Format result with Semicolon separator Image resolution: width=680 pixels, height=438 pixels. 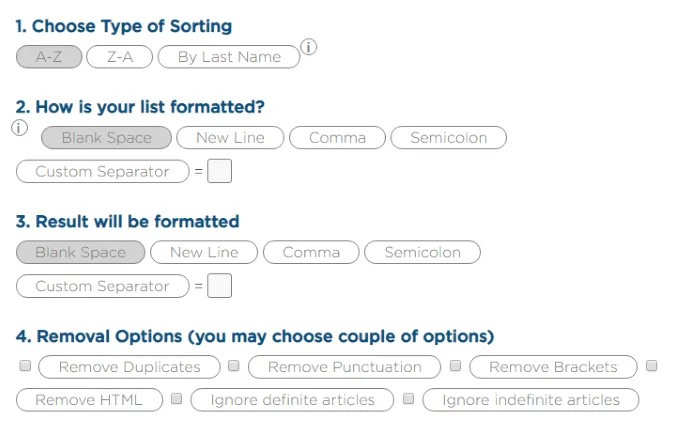click(x=422, y=252)
